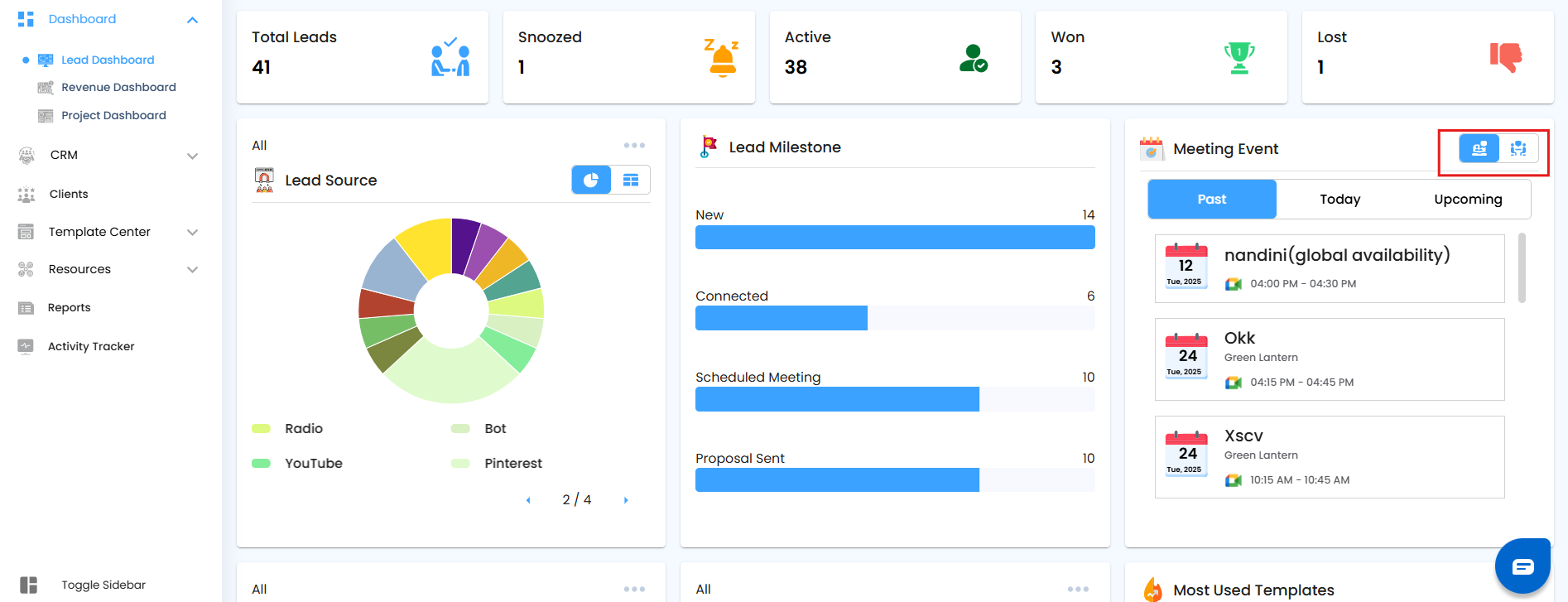This screenshot has width=1568, height=602.
Task: Open the Lead Source three-dot menu
Action: [x=634, y=145]
